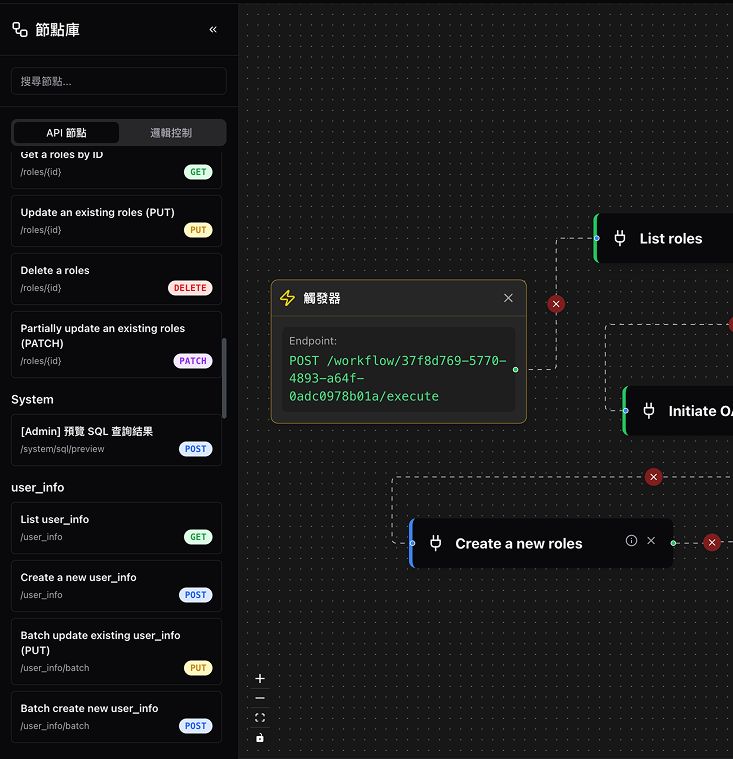This screenshot has height=759, width=733.
Task: Remove the Create a new roles node
Action: click(651, 541)
